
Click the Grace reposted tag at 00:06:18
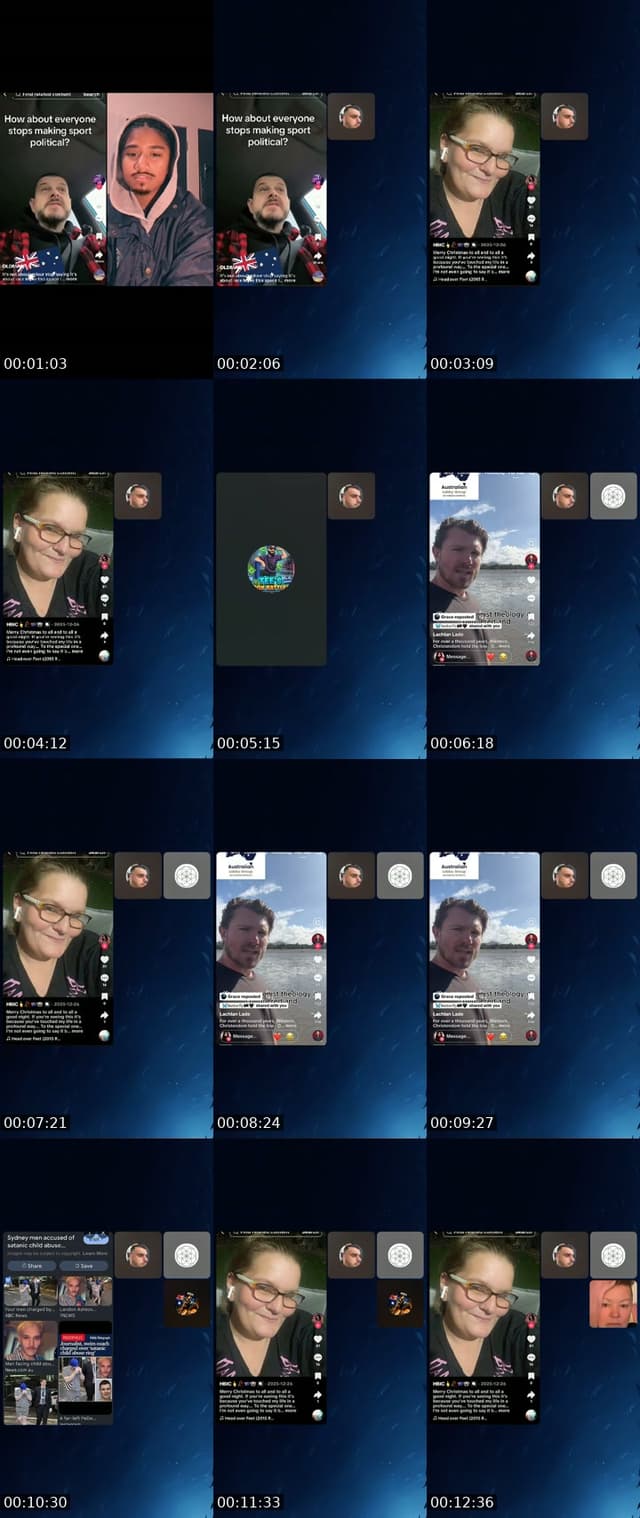[x=455, y=617]
